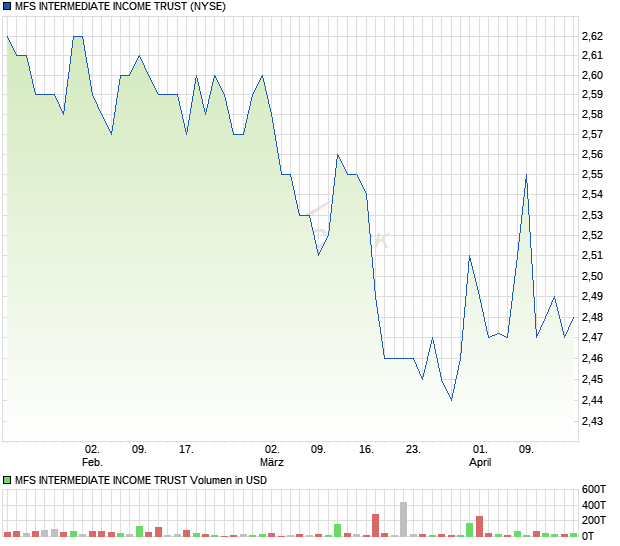Click the price line's 2,55 peak near 09. April
The image size is (620, 546).
pyautogui.click(x=526, y=175)
